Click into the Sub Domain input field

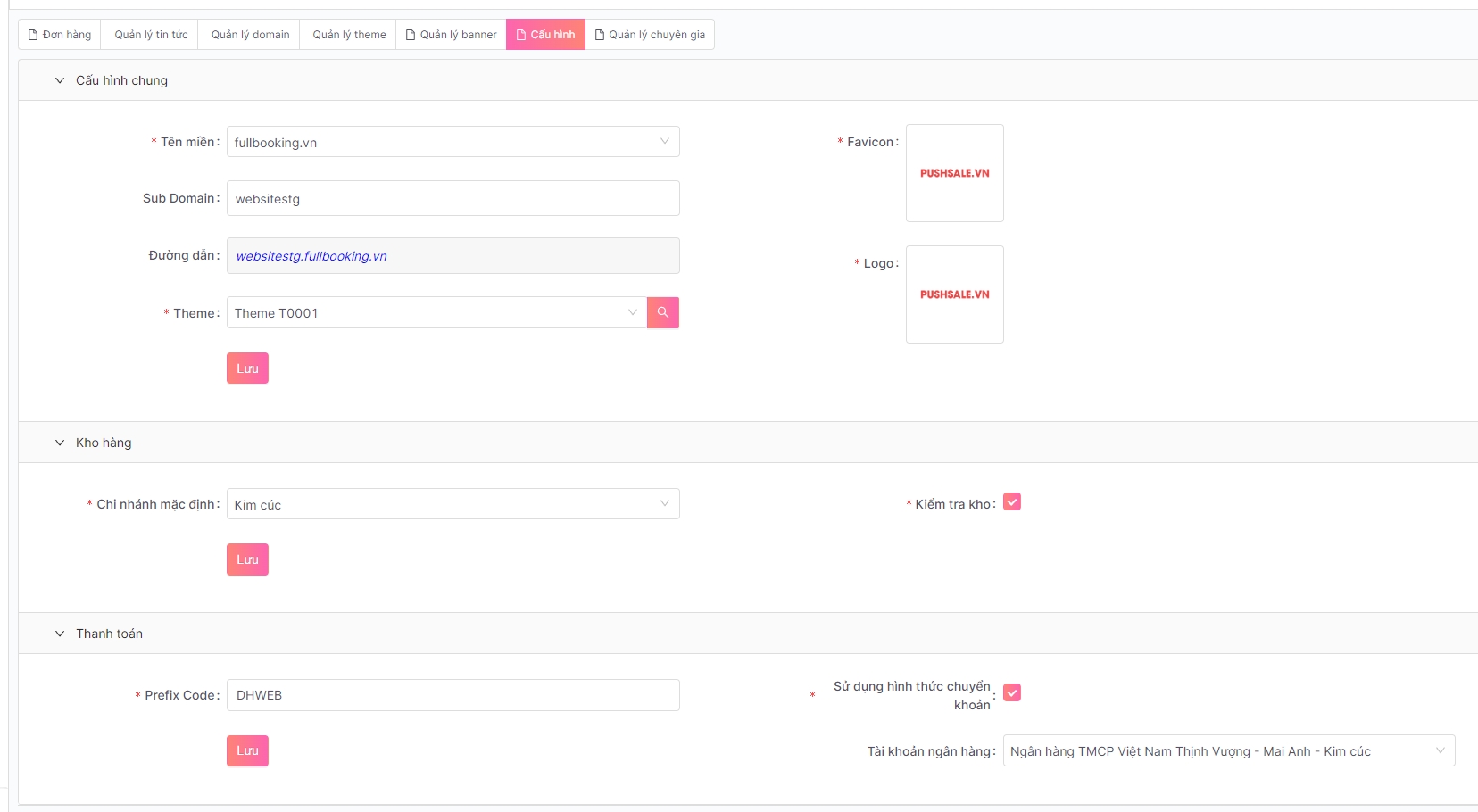[453, 198]
